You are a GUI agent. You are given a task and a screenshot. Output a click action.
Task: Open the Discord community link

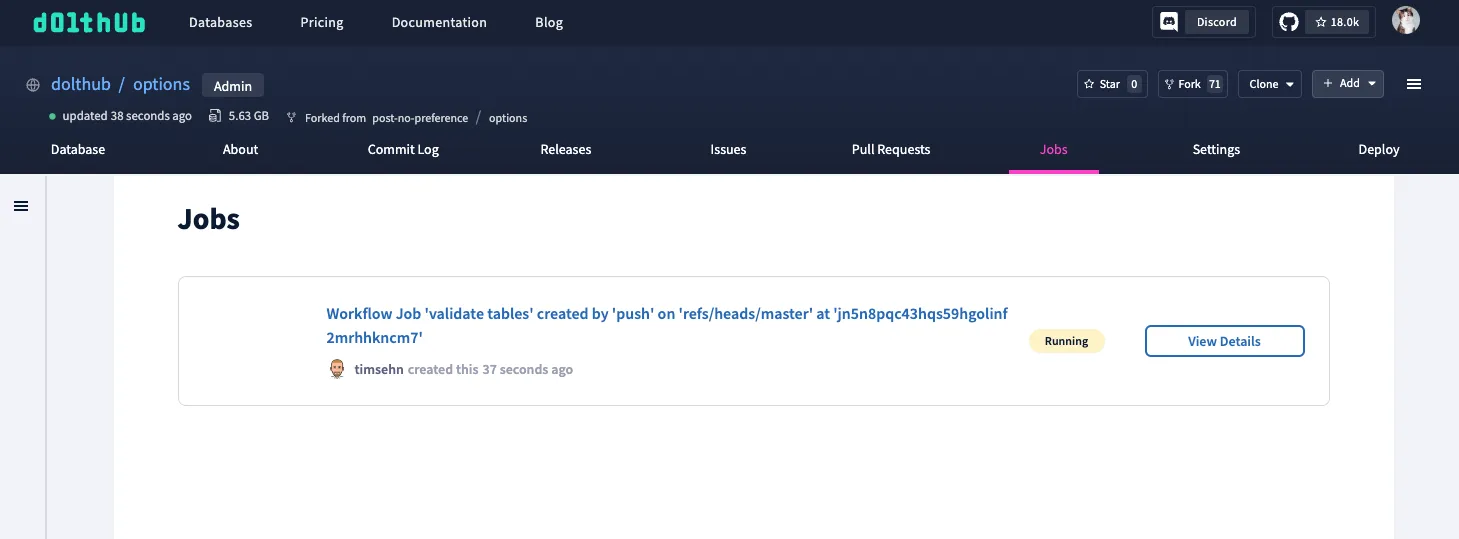1203,22
